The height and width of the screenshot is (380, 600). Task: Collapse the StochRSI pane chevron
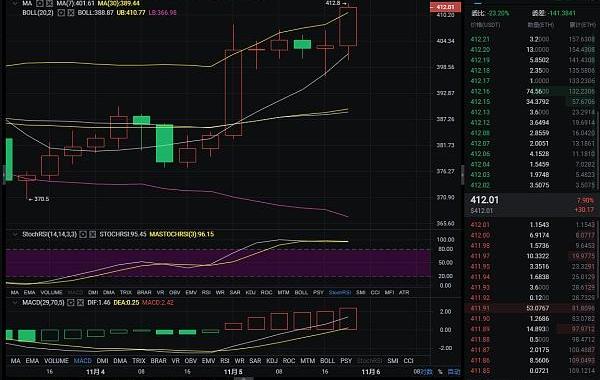15,234
